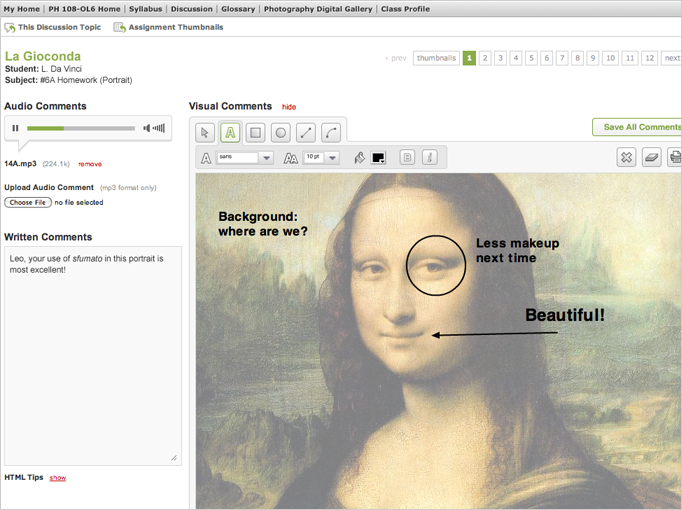The height and width of the screenshot is (510, 682).
Task: Open Photography Digital Gallery in navigation
Action: point(317,9)
